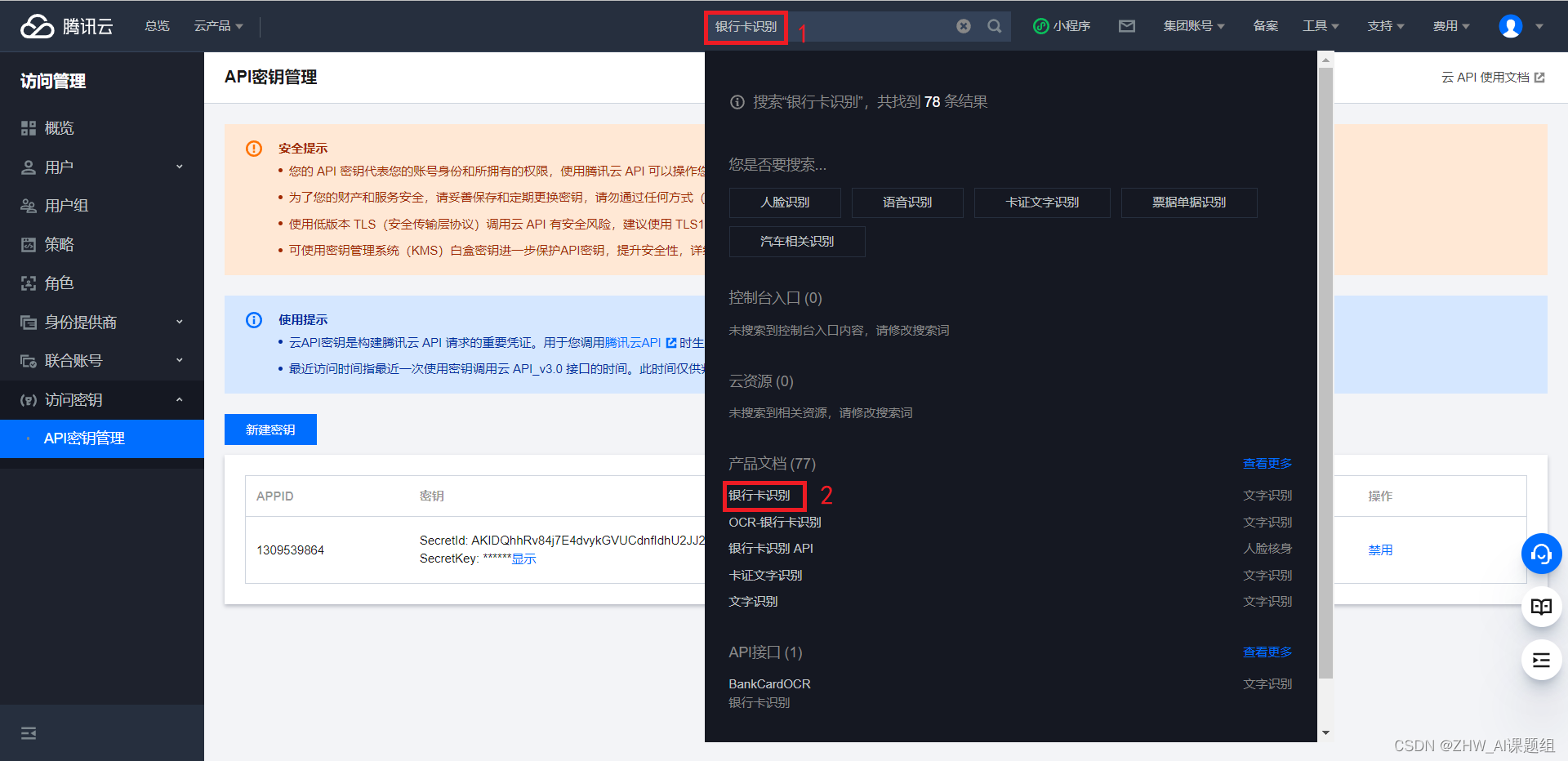View more 产品文档 results

pyautogui.click(x=1267, y=464)
